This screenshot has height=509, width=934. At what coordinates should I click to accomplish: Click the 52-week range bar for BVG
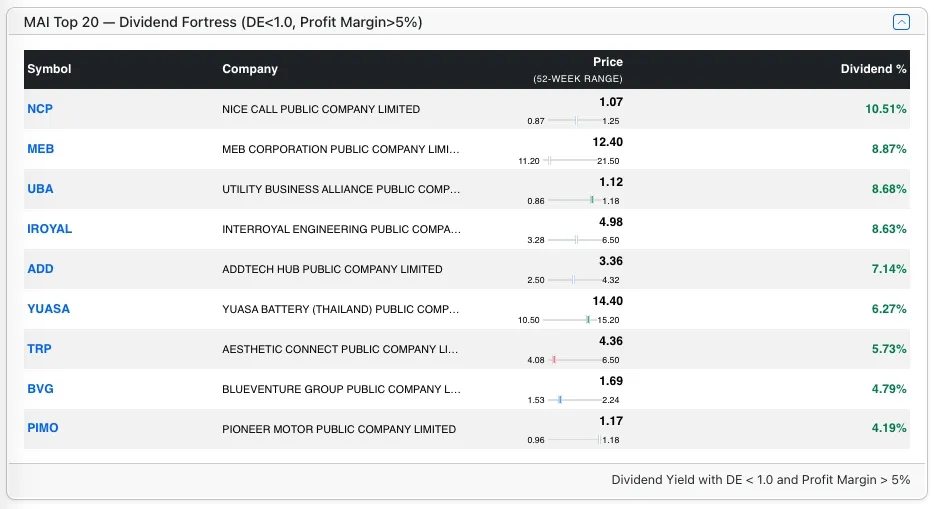click(574, 399)
